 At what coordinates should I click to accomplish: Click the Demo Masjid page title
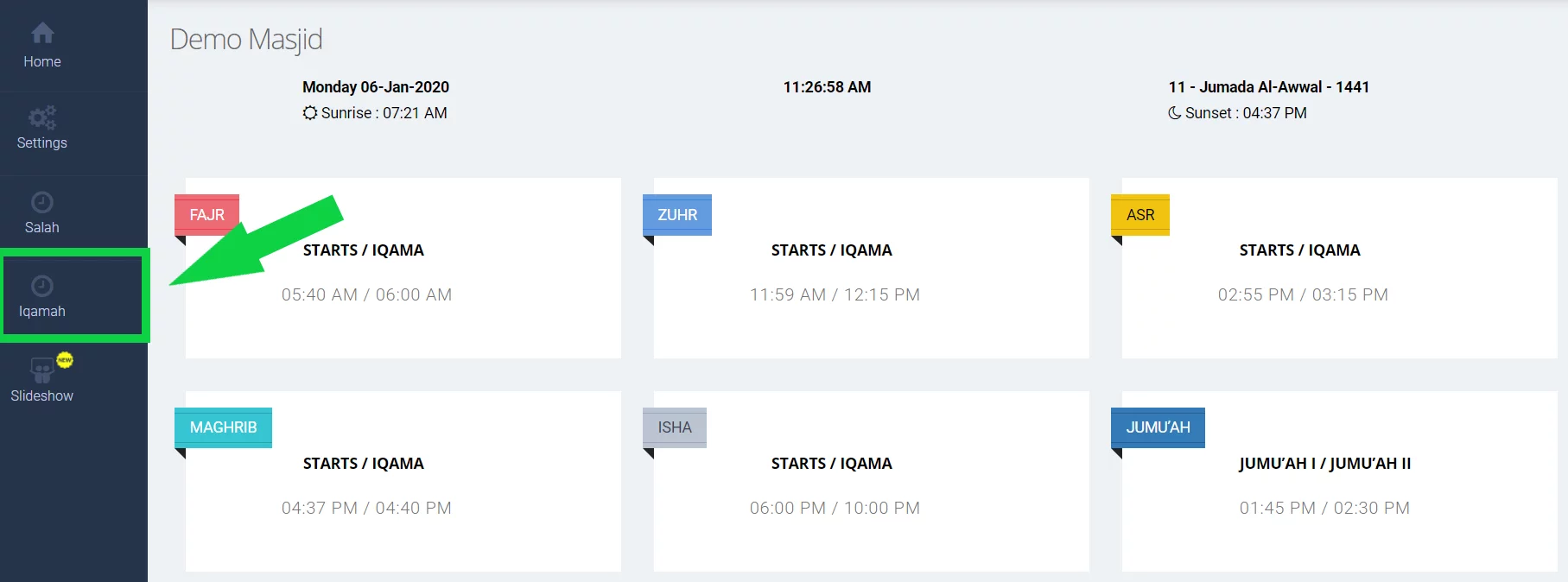click(x=246, y=40)
